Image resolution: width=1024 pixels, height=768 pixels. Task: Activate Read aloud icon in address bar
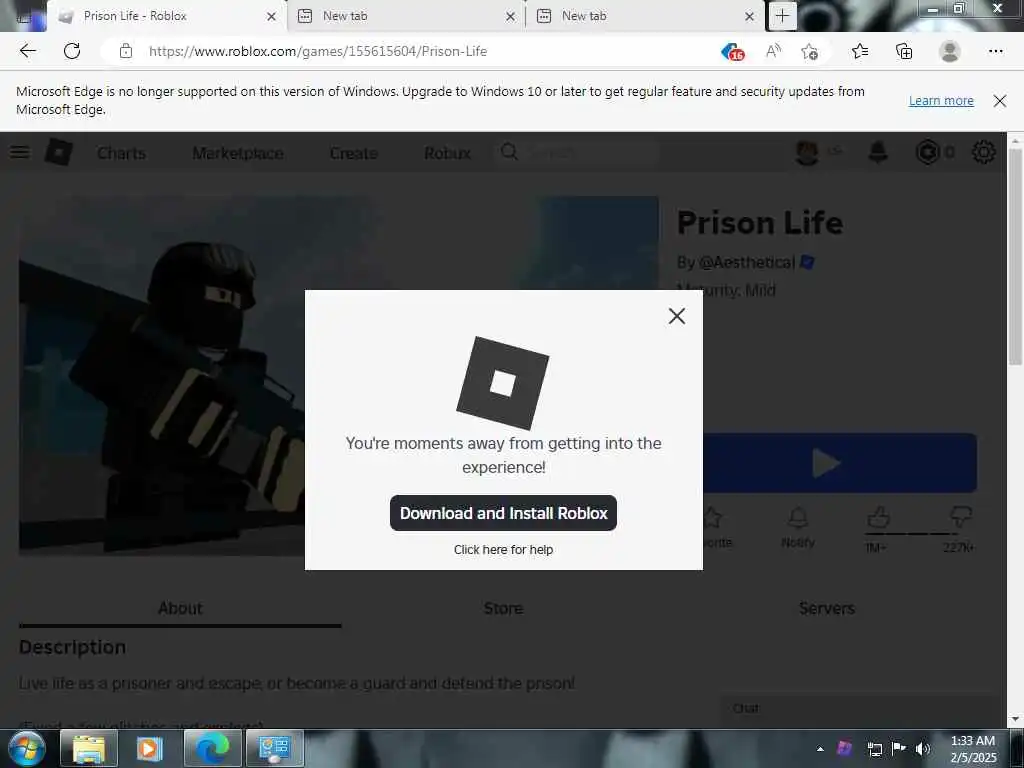click(773, 51)
